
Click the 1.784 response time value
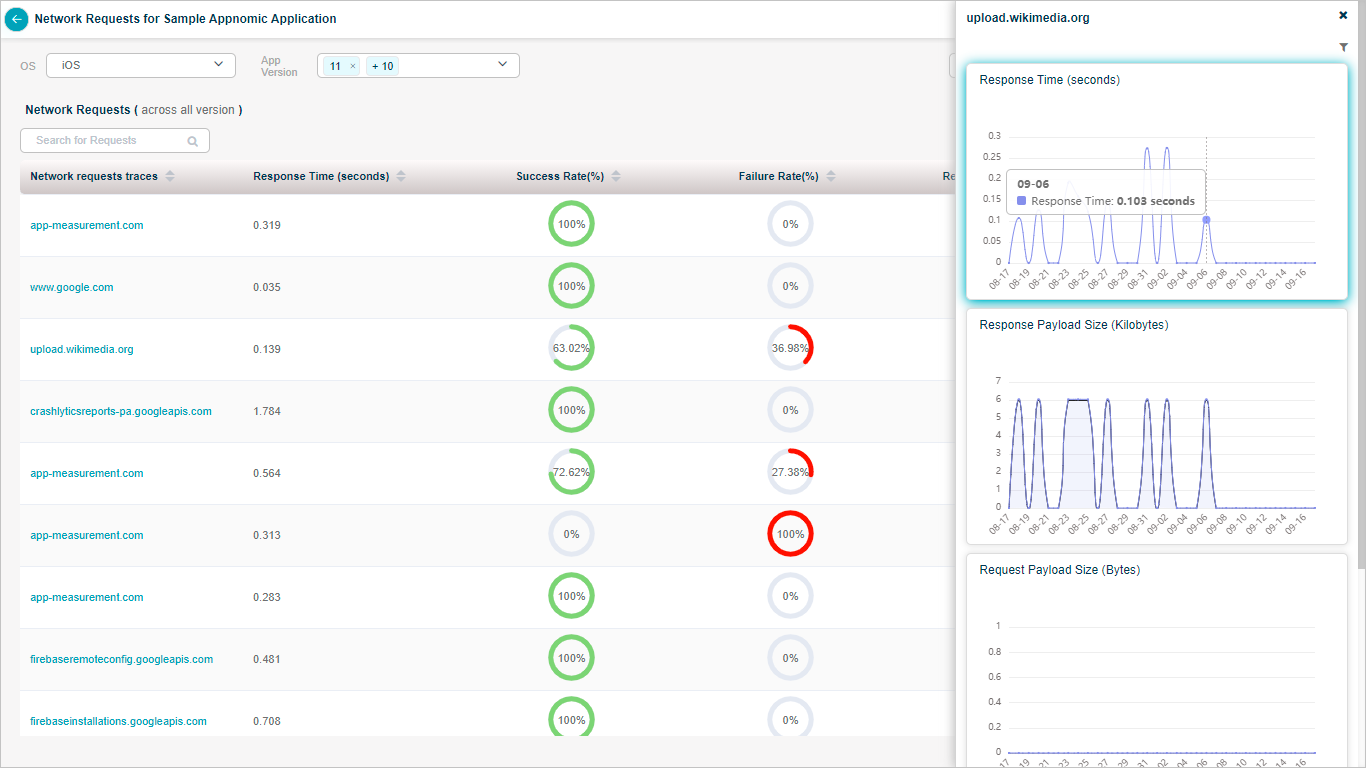click(x=267, y=411)
